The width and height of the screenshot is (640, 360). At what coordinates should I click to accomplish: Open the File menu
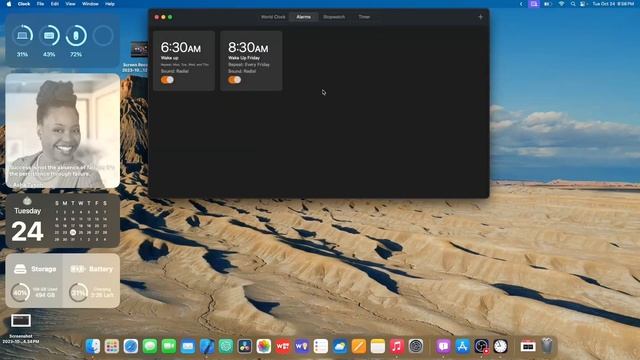pos(40,4)
